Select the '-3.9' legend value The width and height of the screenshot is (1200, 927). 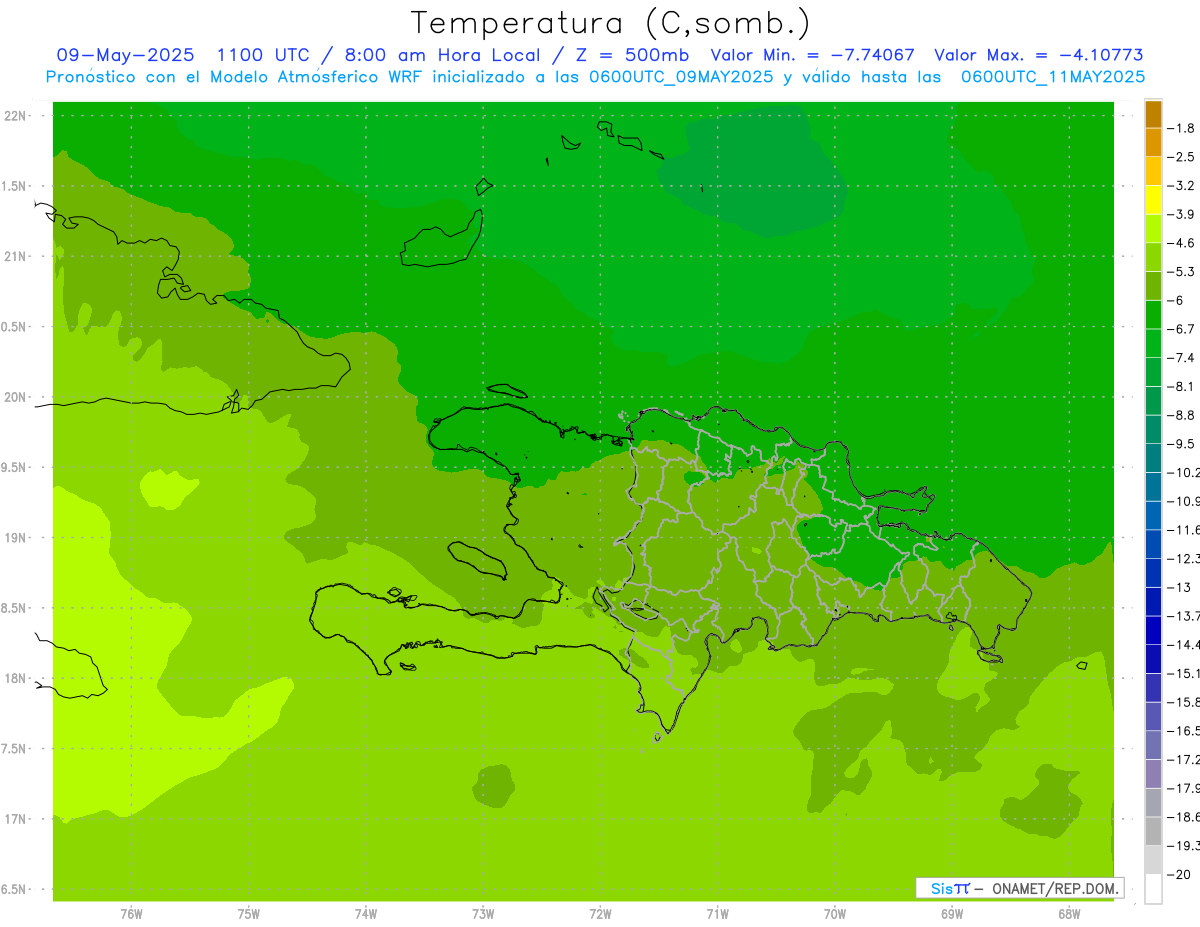pos(1181,214)
